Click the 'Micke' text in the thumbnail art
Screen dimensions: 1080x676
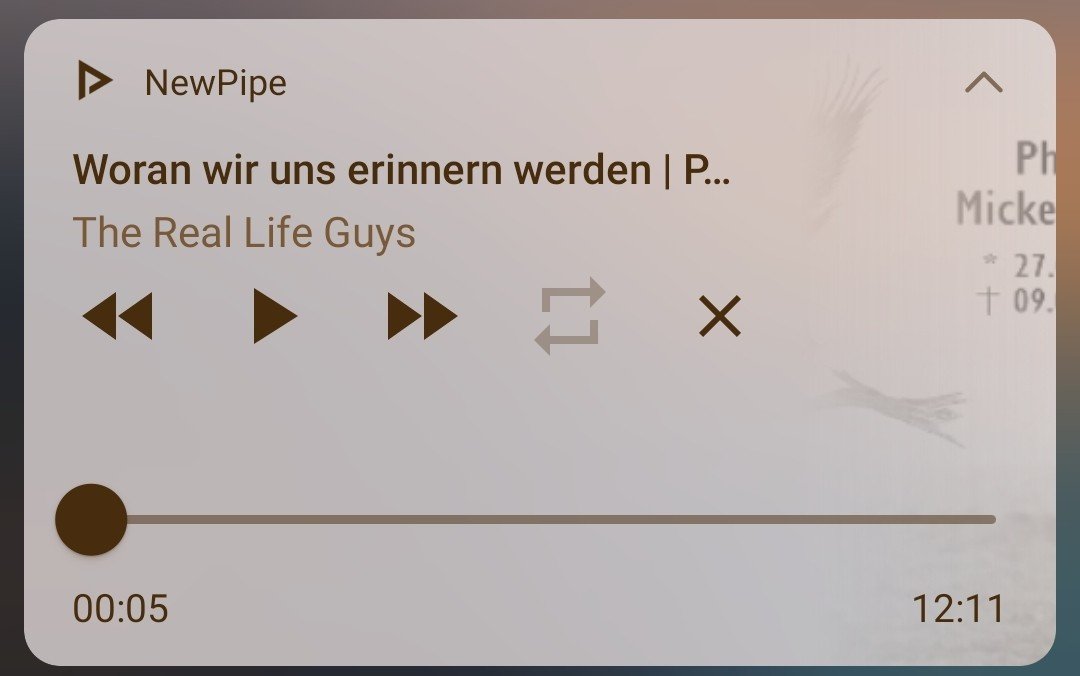tap(1006, 208)
